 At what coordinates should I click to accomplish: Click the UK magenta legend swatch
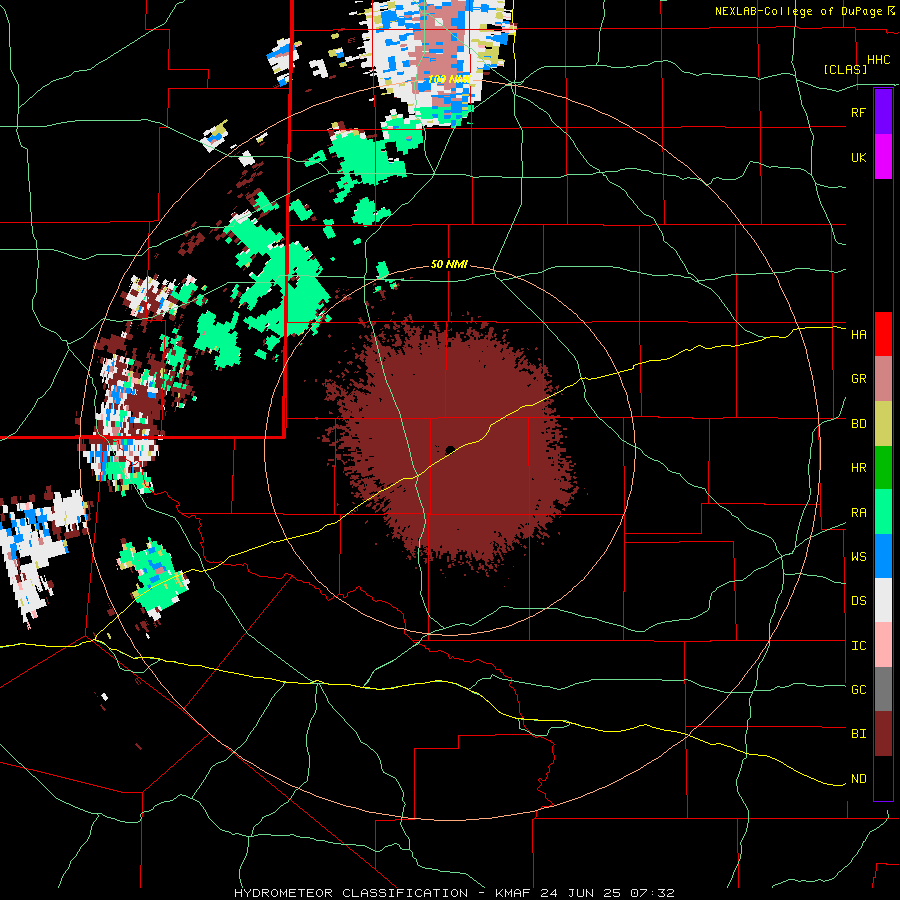coord(883,157)
